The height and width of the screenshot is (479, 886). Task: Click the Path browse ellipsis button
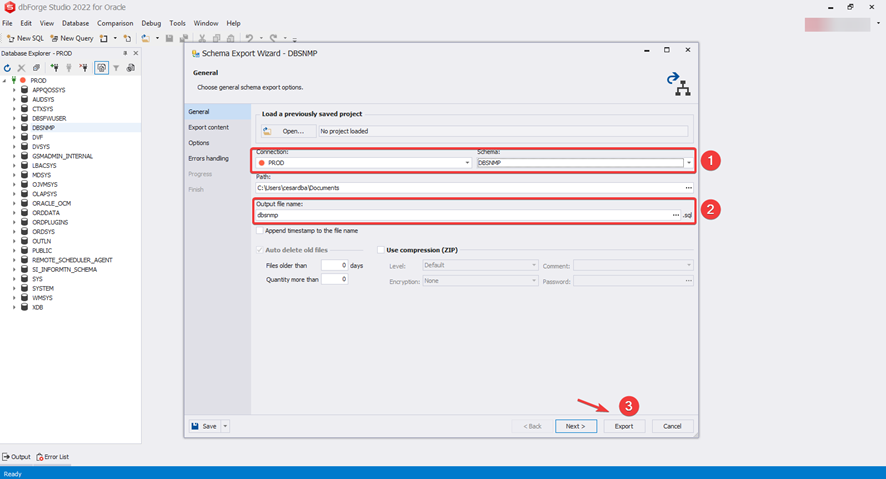pos(688,188)
